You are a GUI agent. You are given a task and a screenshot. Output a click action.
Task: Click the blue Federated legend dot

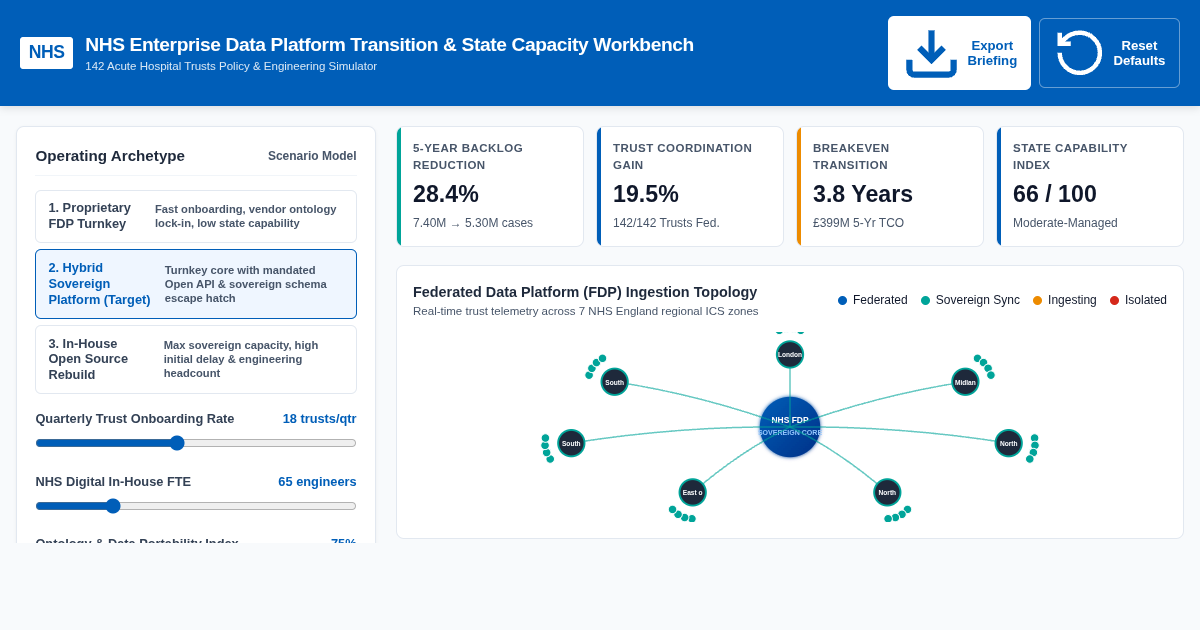pyautogui.click(x=842, y=300)
